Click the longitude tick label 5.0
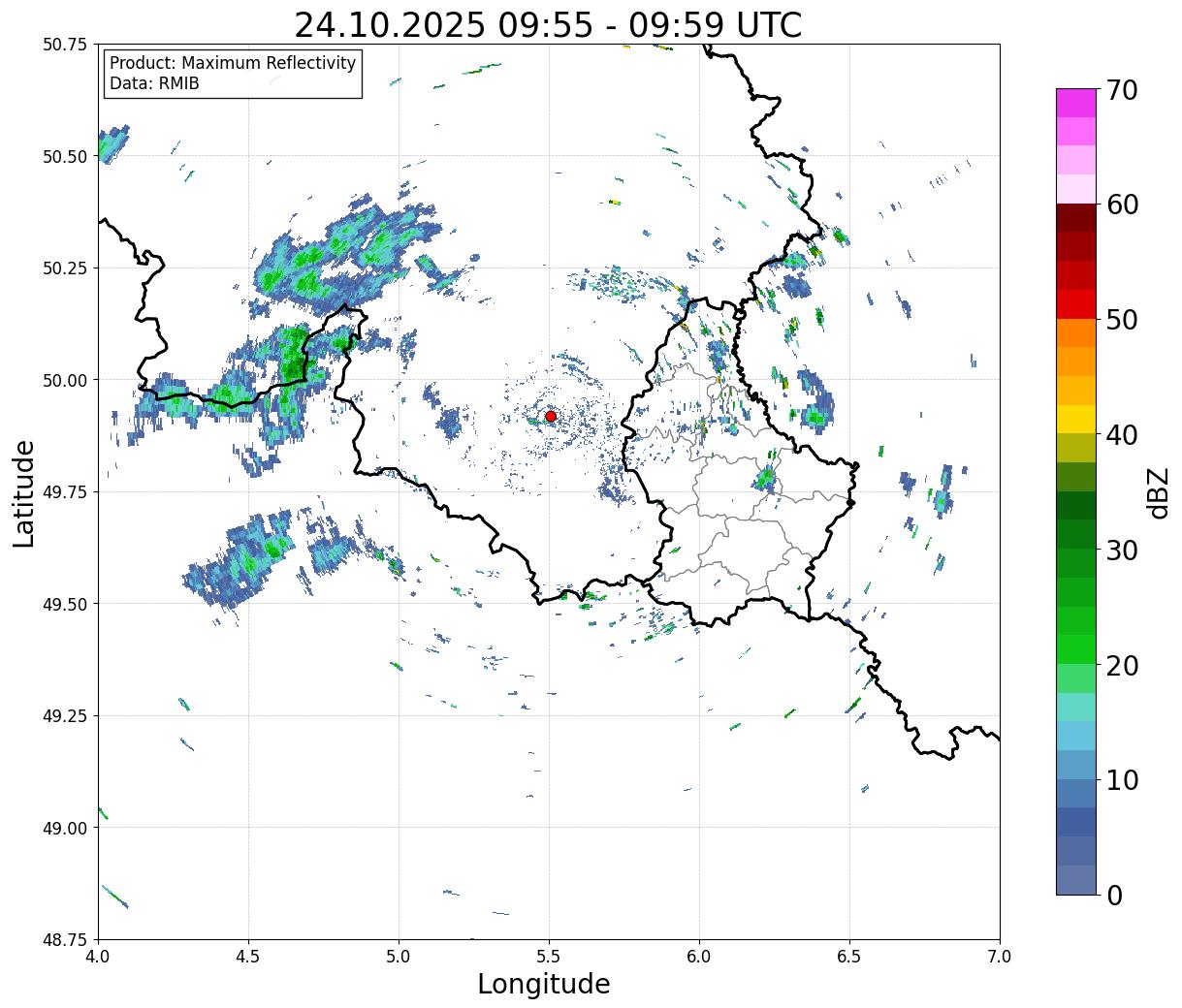 coord(399,956)
